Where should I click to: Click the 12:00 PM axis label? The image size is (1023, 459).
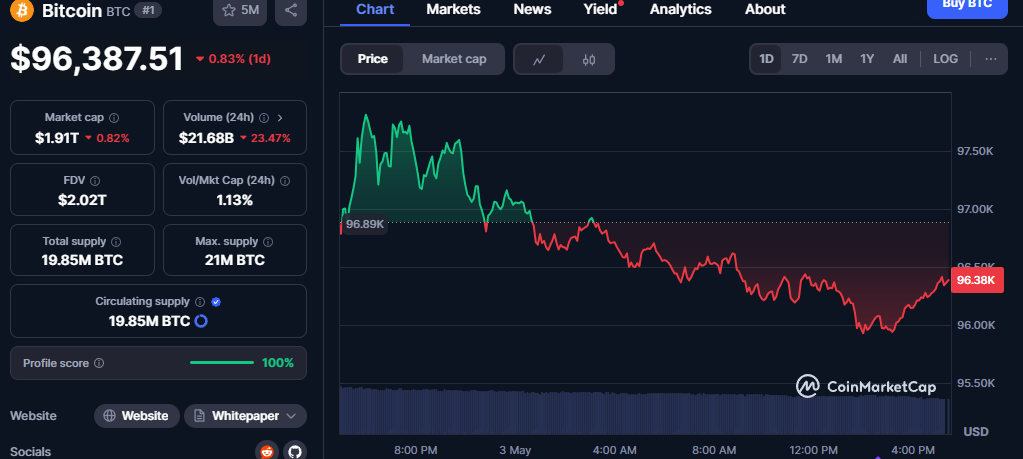click(x=812, y=451)
